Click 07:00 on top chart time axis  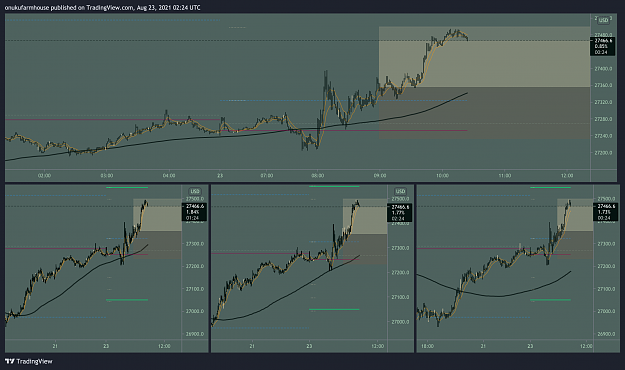267,175
